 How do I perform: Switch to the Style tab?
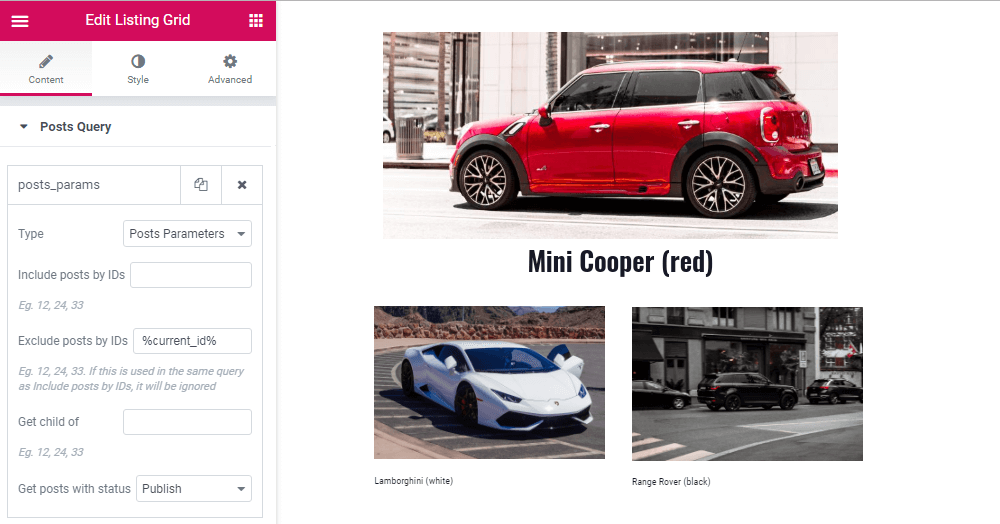point(138,69)
